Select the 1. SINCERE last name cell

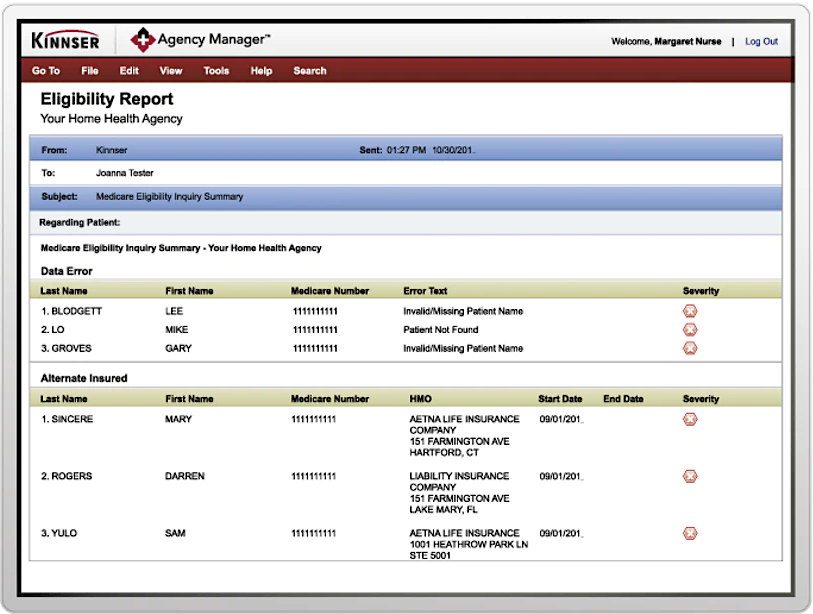coord(67,419)
